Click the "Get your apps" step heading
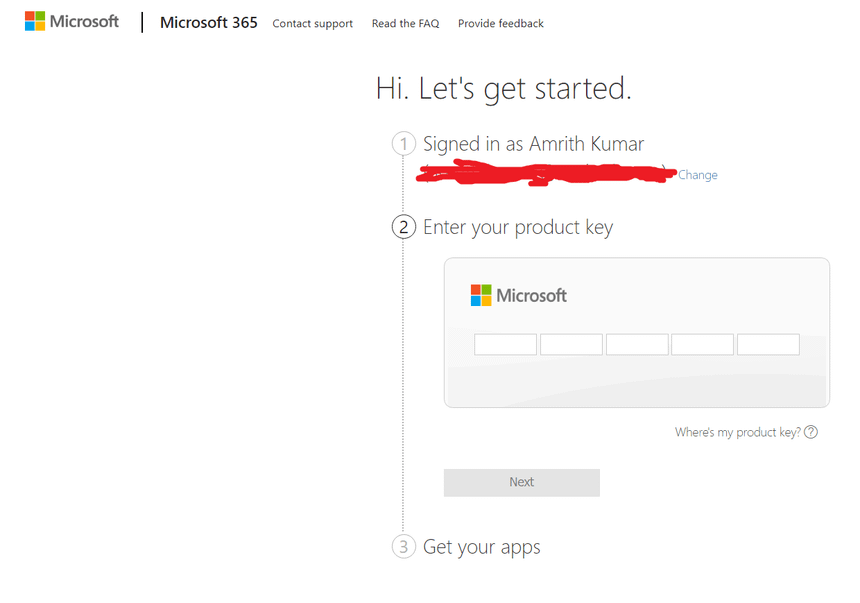The width and height of the screenshot is (860, 603). (x=481, y=547)
